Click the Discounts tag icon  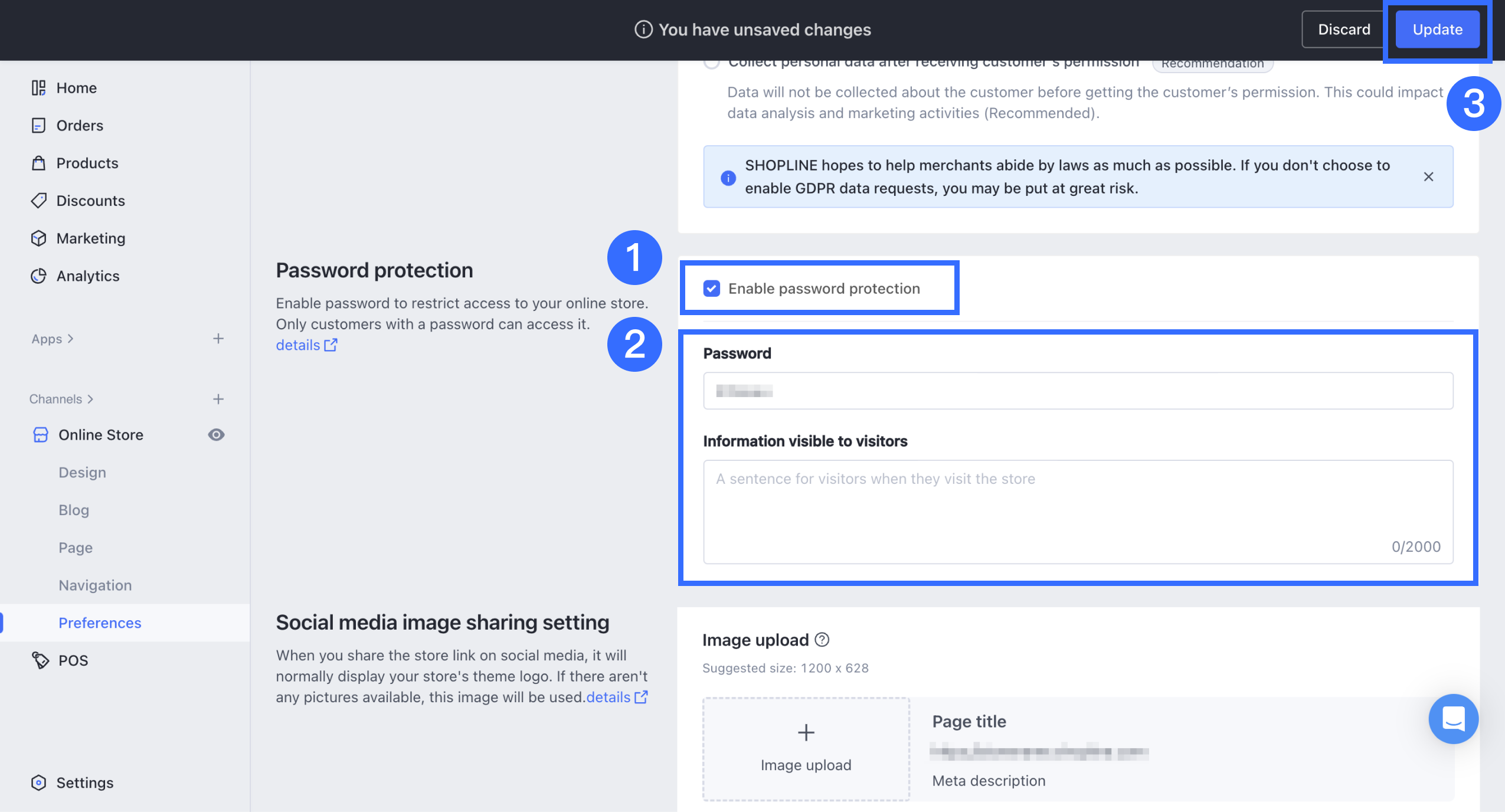(38, 201)
